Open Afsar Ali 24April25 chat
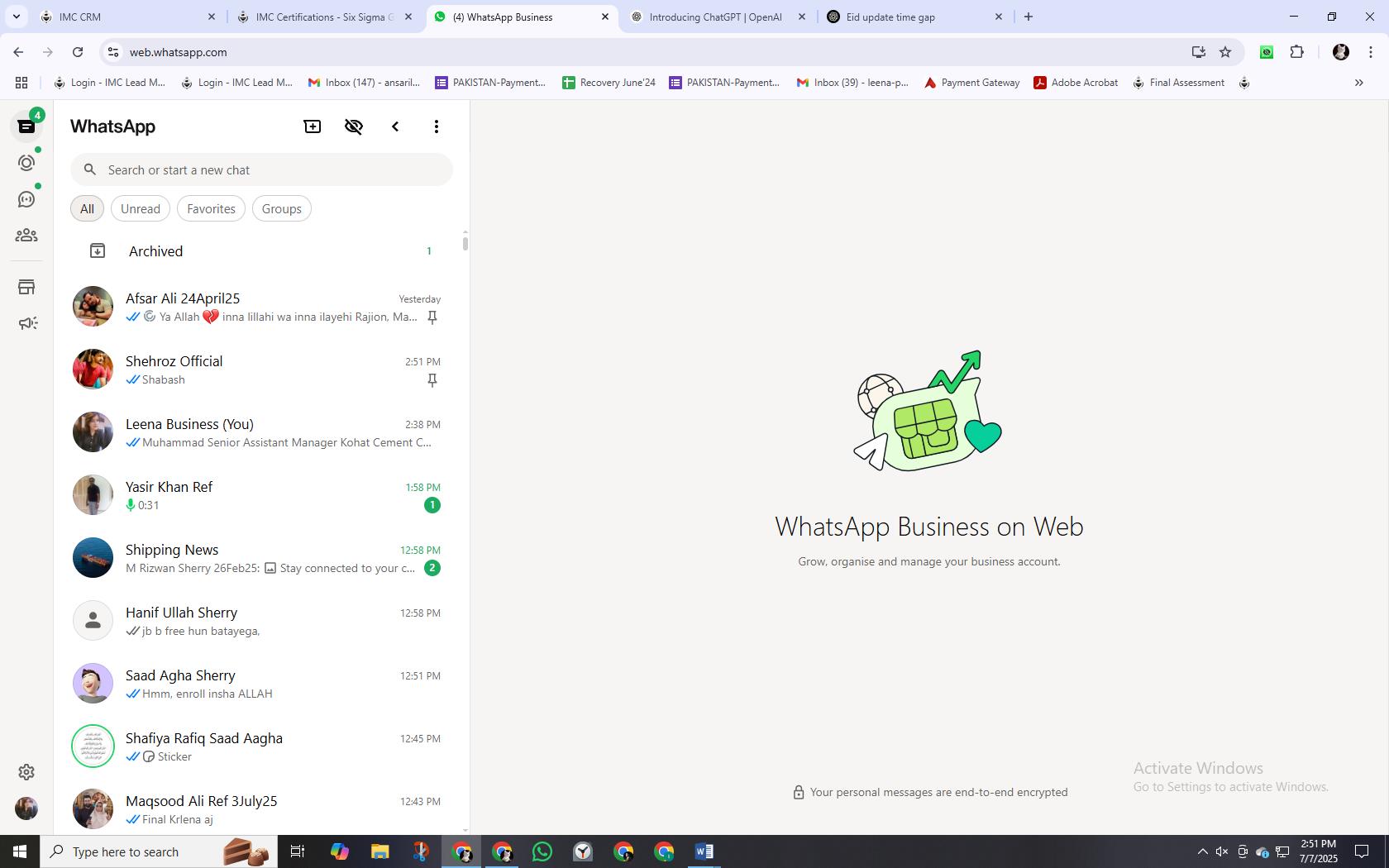 [x=260, y=307]
